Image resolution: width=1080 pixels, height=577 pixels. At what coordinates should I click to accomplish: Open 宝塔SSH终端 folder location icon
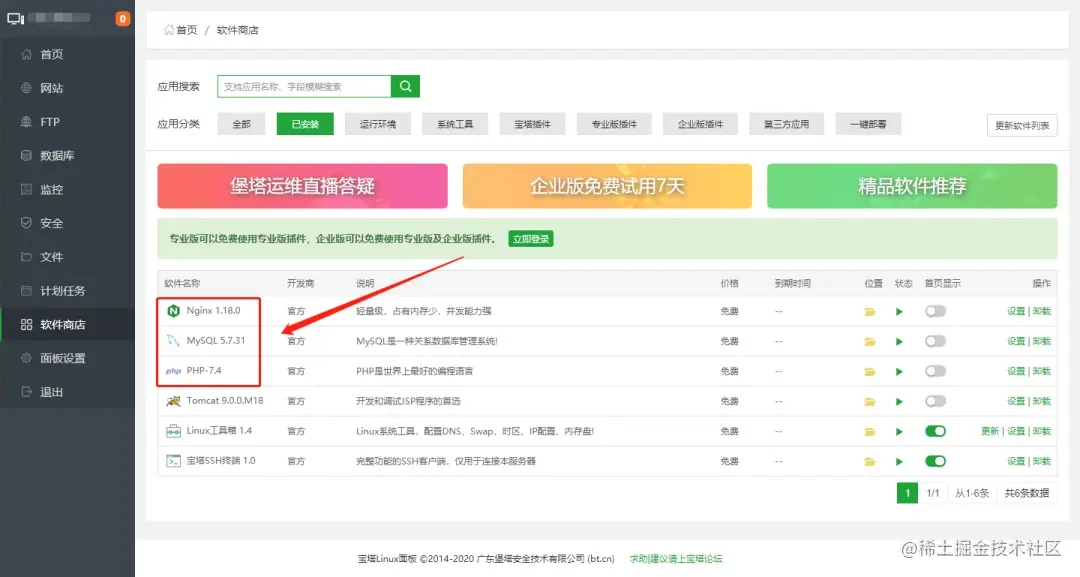[x=870, y=461]
